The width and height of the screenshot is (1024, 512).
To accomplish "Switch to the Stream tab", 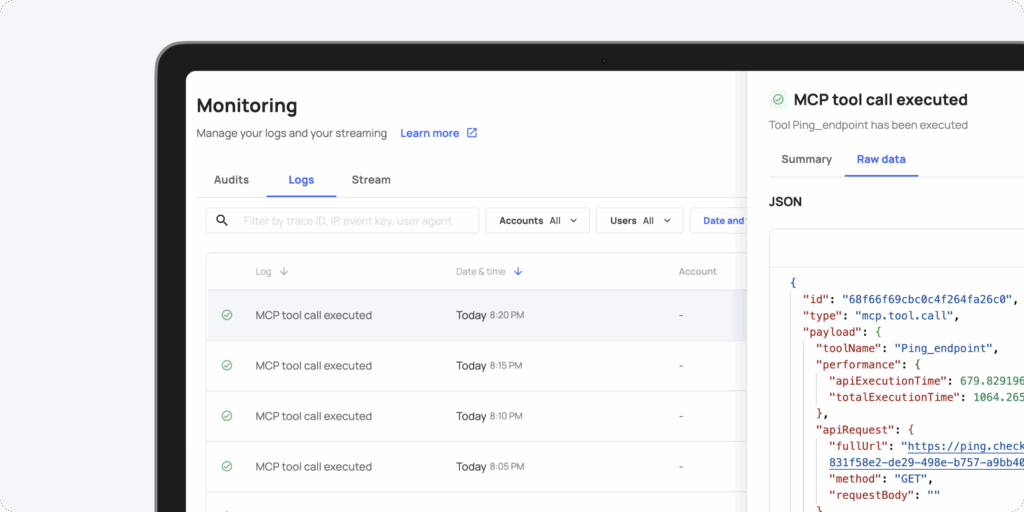I will click(x=371, y=180).
